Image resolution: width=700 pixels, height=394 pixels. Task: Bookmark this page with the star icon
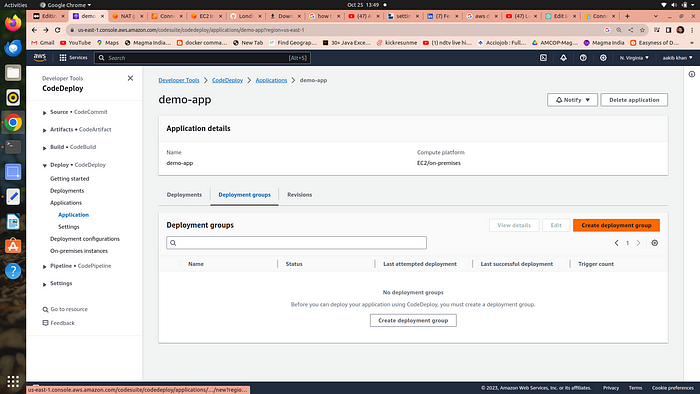pos(642,30)
